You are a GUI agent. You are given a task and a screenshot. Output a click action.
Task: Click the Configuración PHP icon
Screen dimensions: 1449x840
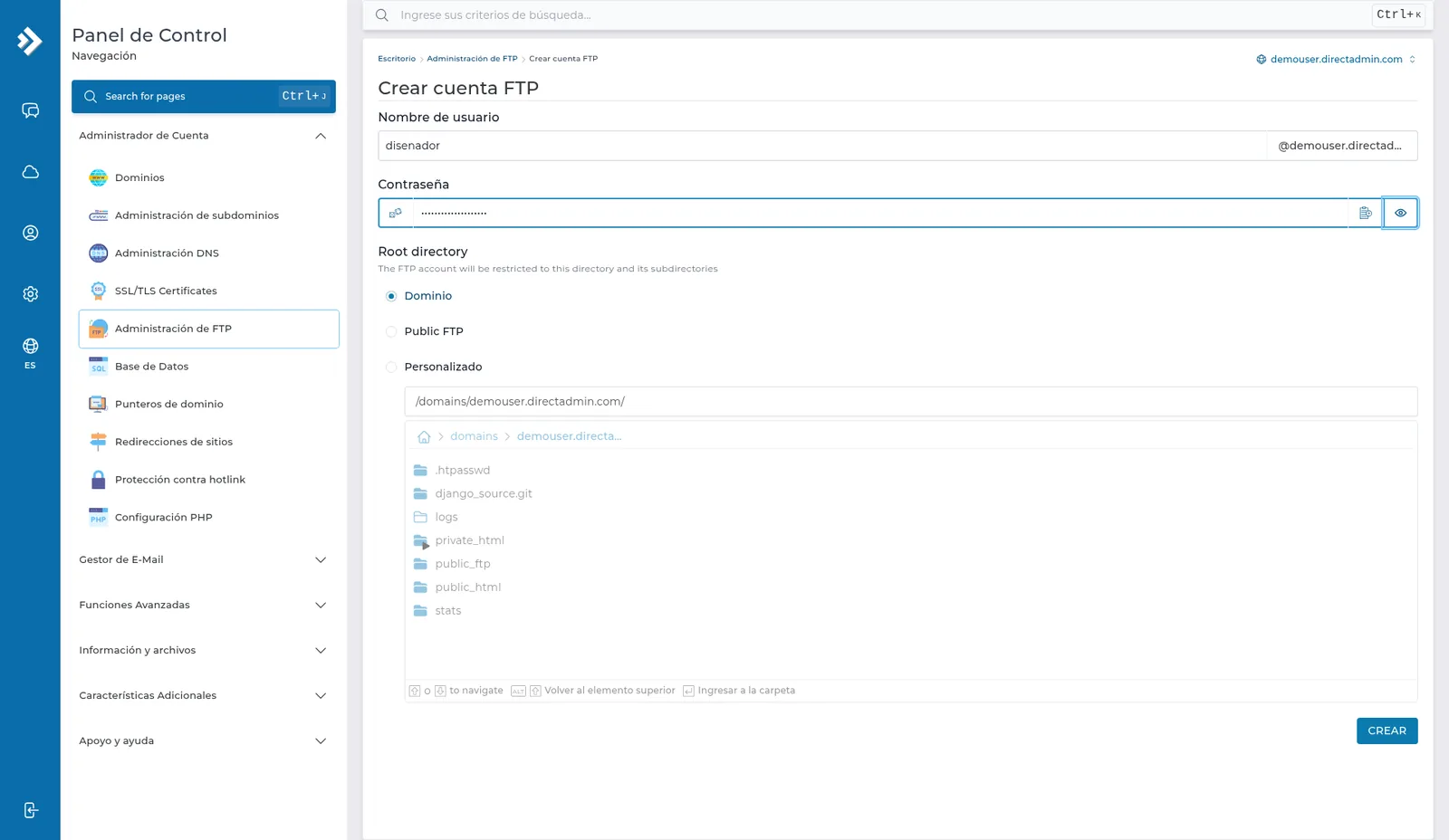(x=98, y=518)
